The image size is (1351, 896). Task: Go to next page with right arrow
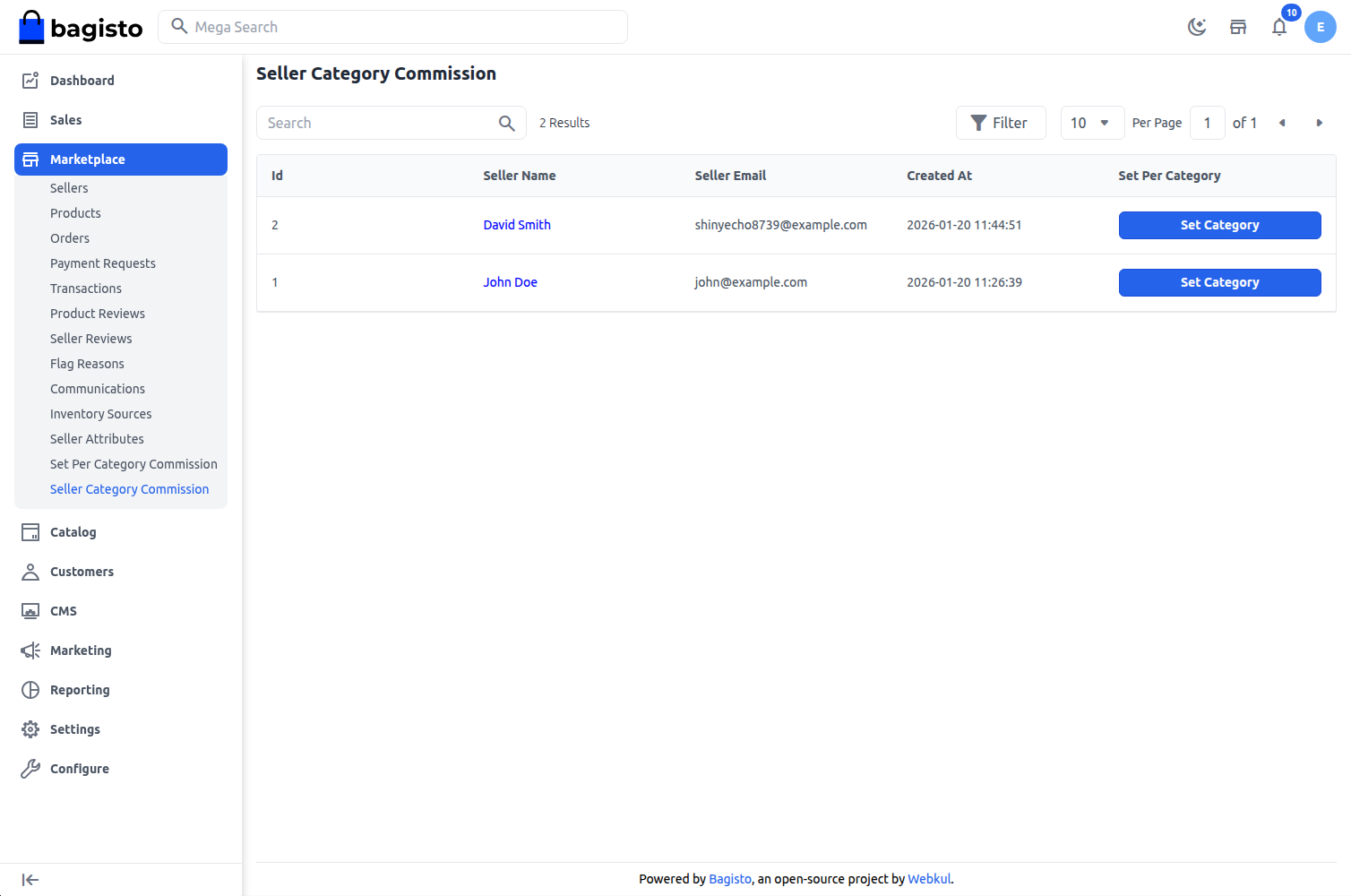click(x=1320, y=123)
